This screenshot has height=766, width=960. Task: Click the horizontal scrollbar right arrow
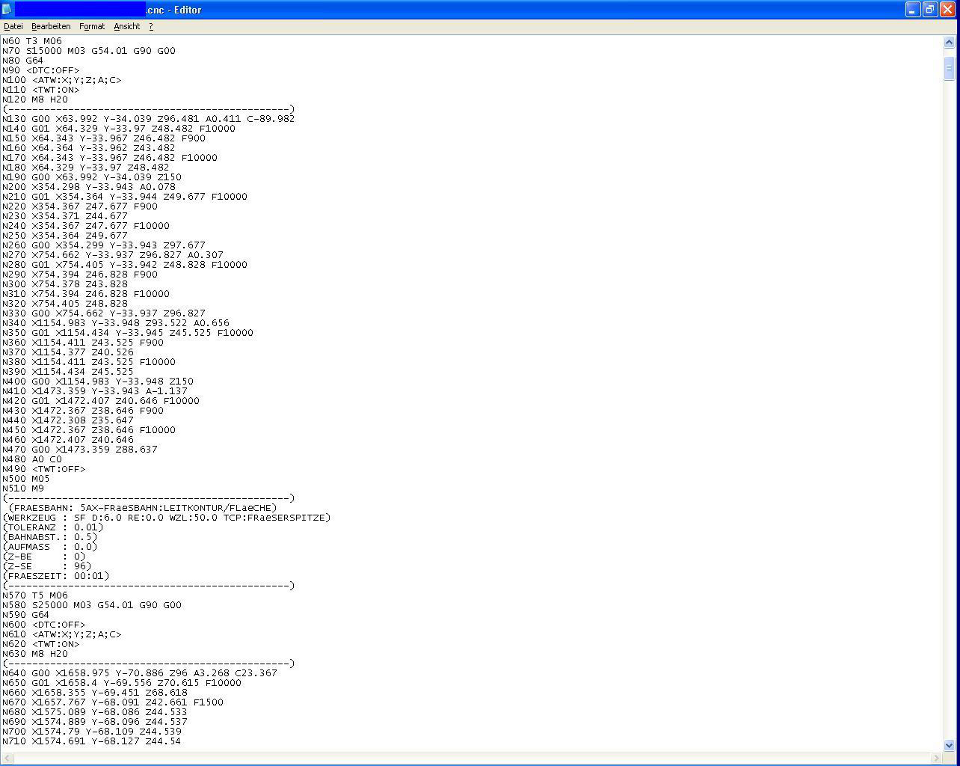coord(937,758)
